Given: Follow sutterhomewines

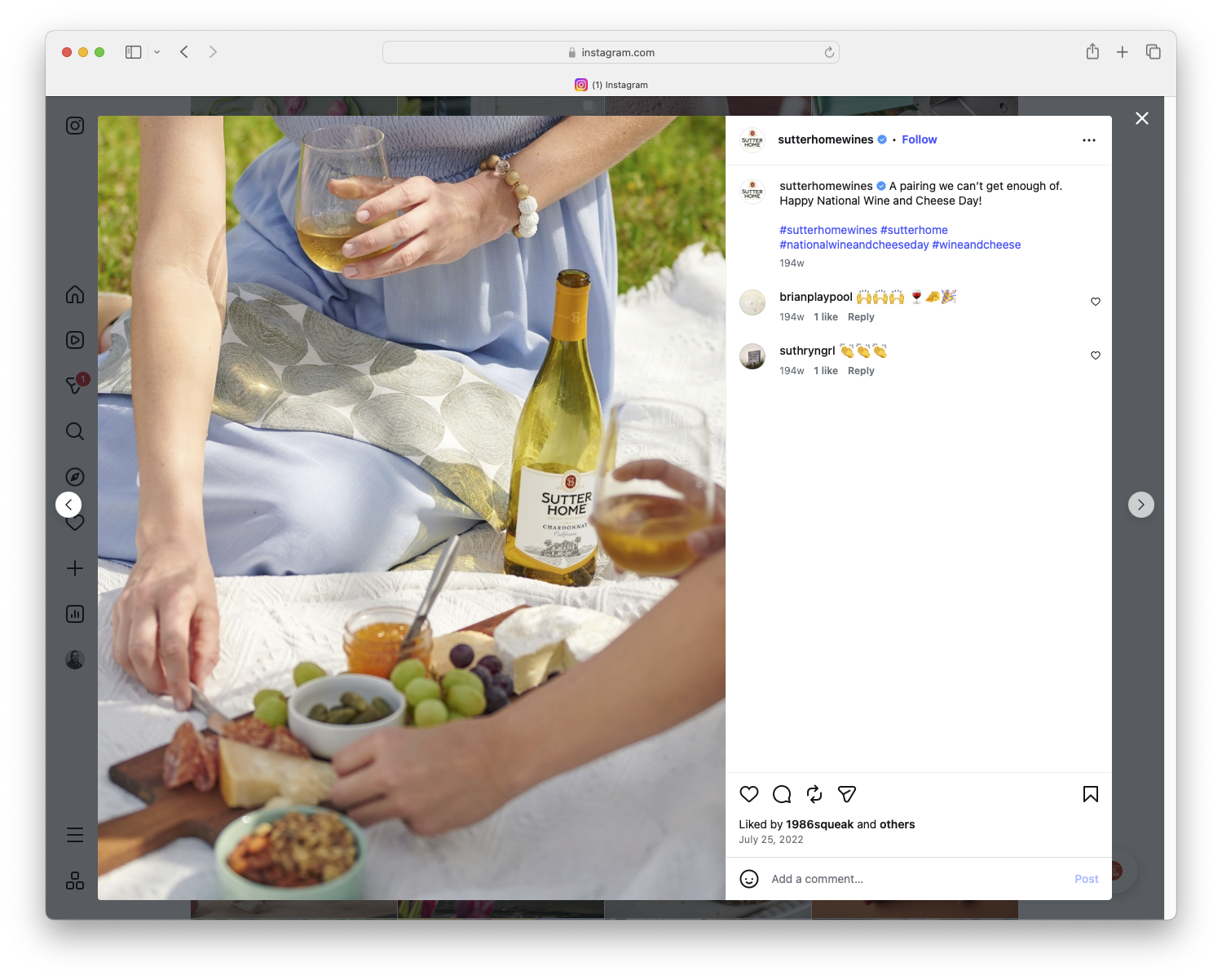Looking at the screenshot, I should [x=919, y=139].
